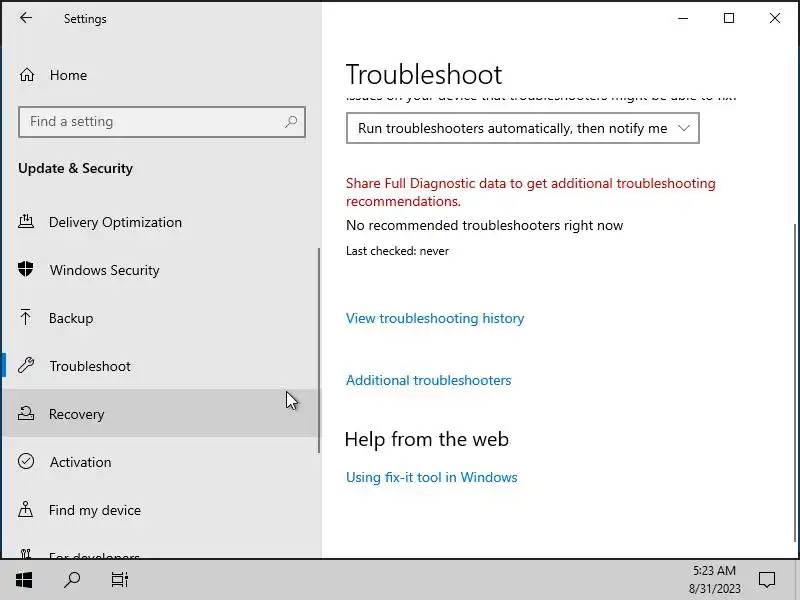Open Recovery settings
The width and height of the screenshot is (800, 600).
click(x=161, y=414)
